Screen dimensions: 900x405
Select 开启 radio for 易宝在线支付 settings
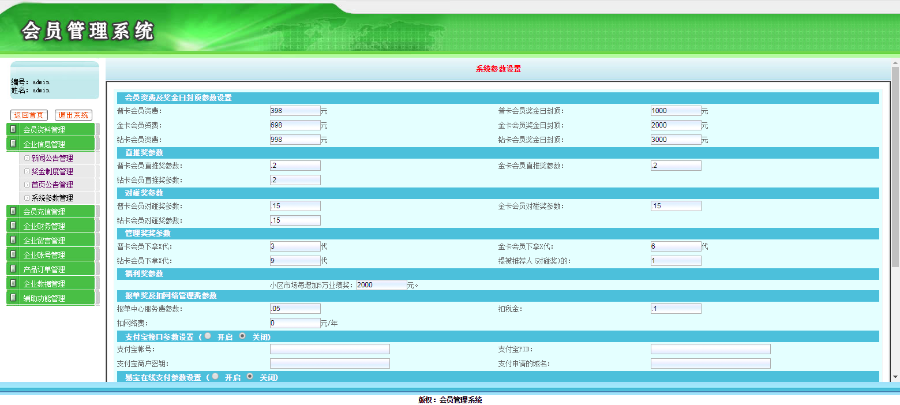[217, 378]
